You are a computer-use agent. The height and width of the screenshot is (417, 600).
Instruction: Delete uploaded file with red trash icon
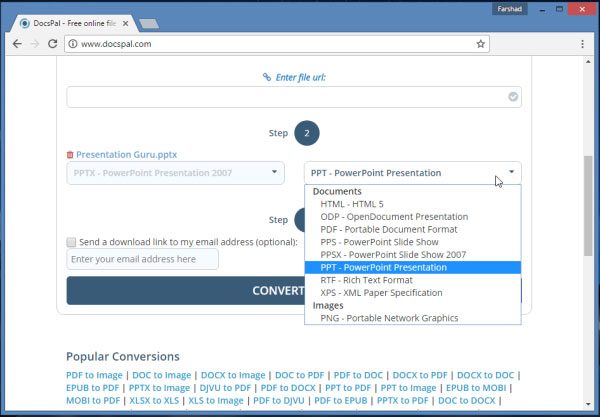[x=70, y=155]
